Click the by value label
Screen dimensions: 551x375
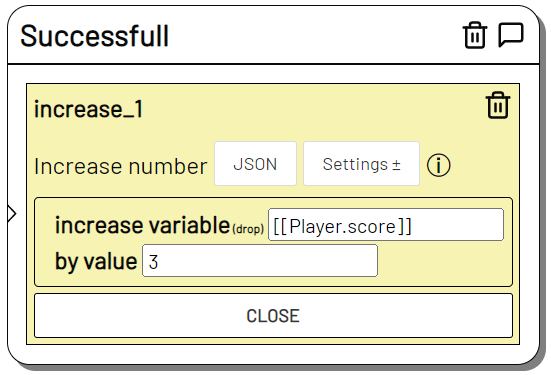pos(96,261)
